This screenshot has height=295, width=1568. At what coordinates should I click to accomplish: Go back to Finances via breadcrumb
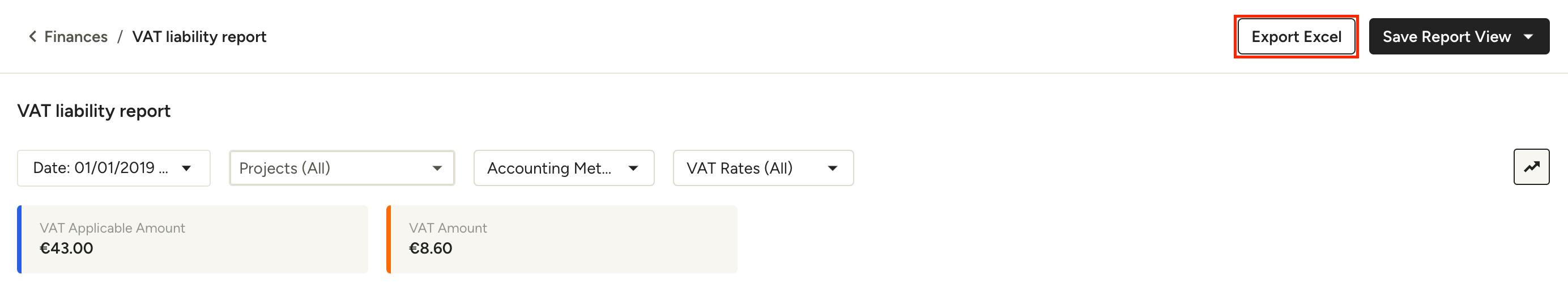click(x=76, y=36)
